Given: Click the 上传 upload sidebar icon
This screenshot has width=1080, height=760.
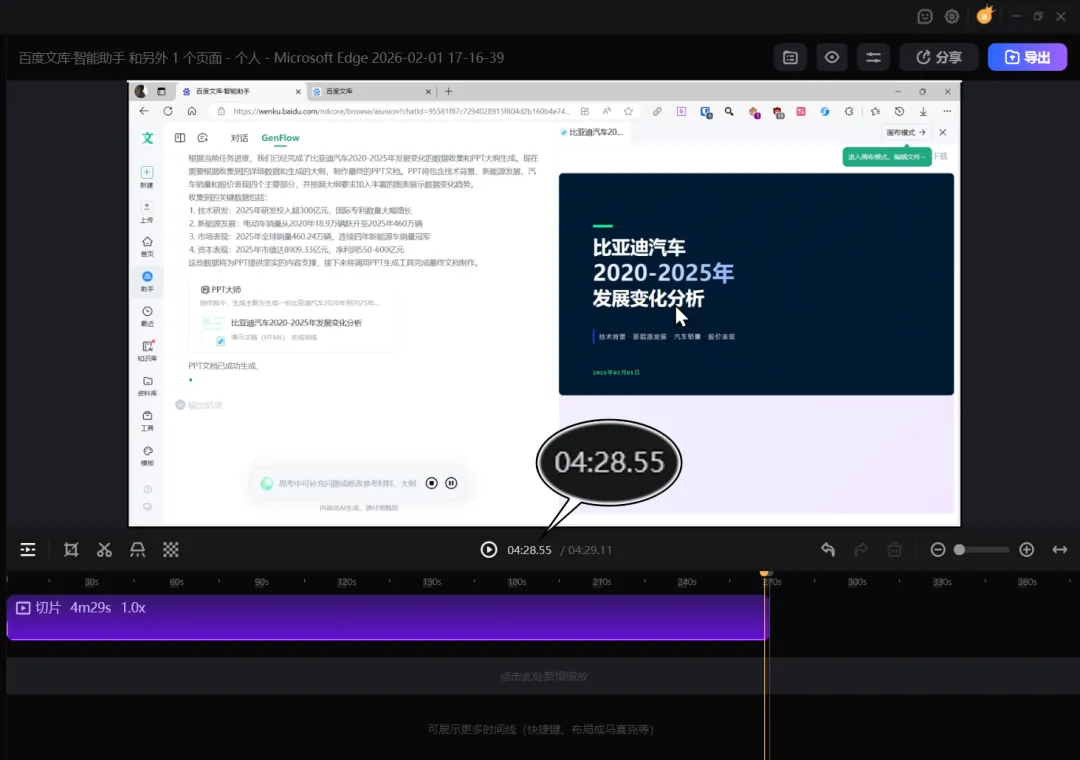Looking at the screenshot, I should (x=147, y=212).
